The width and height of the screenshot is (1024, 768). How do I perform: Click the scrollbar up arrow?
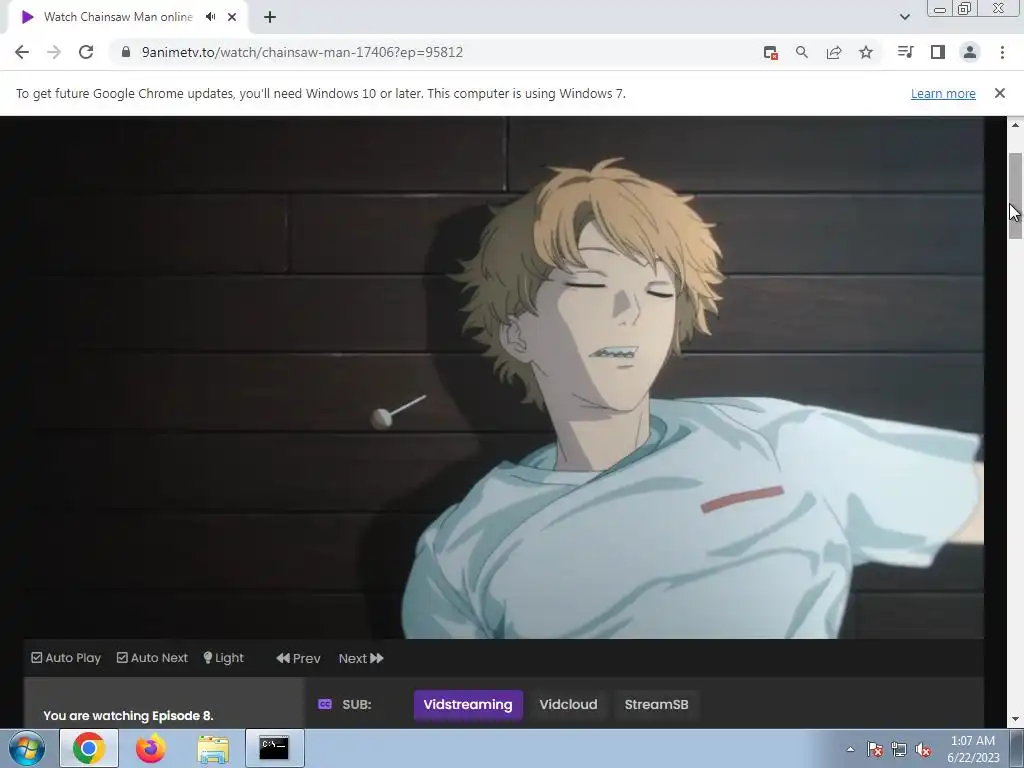pos(1015,125)
